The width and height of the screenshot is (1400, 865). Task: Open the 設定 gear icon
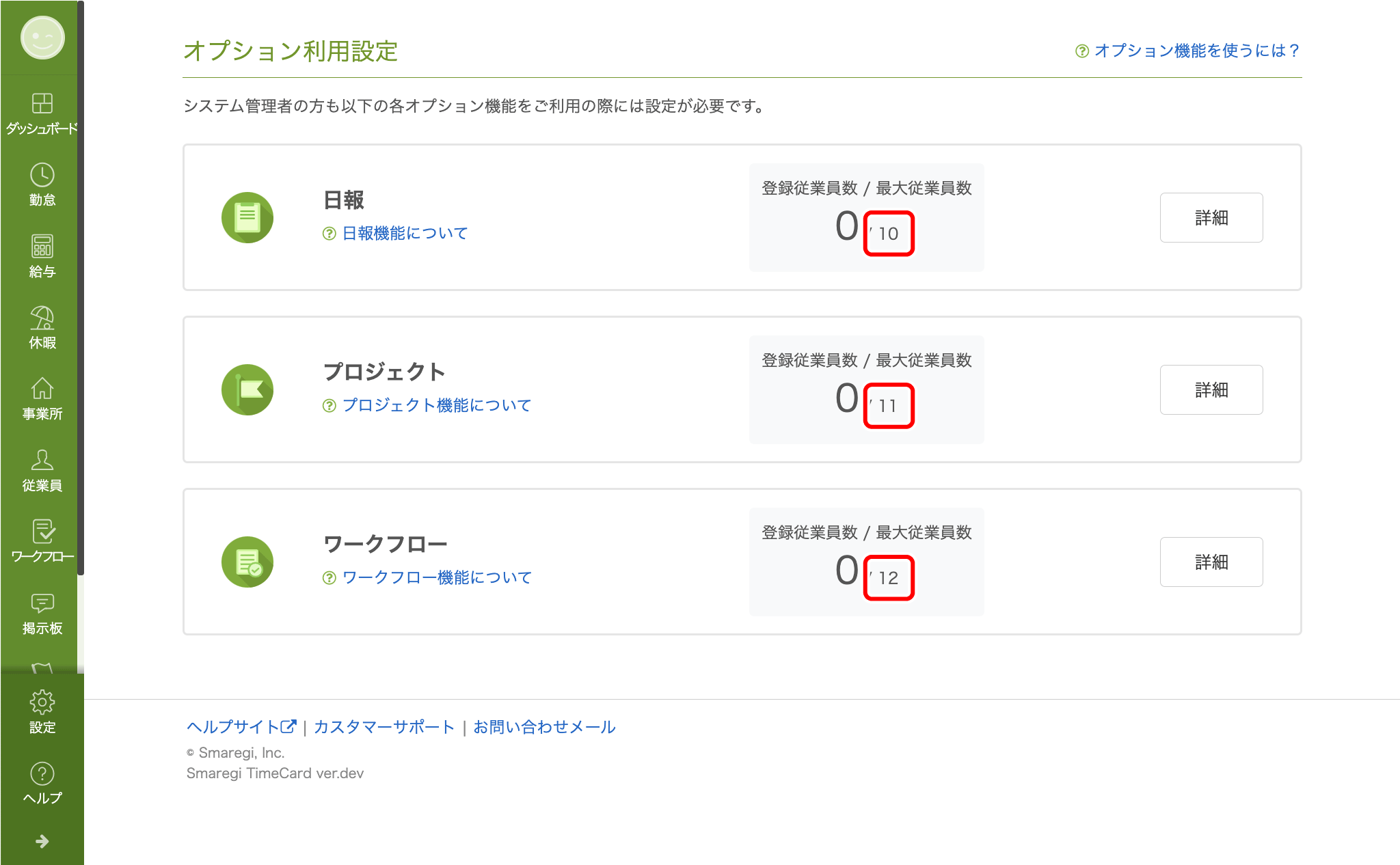(42, 702)
